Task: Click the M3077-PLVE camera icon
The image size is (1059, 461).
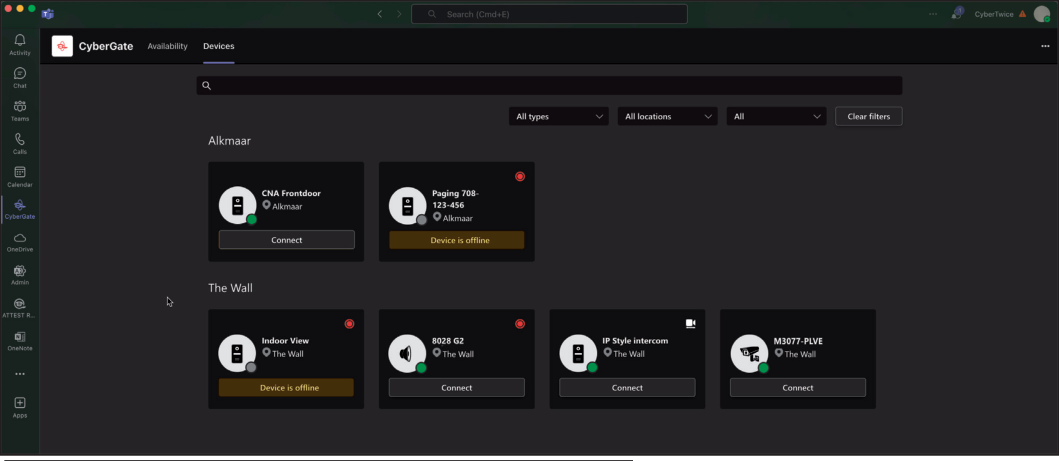Action: (749, 353)
